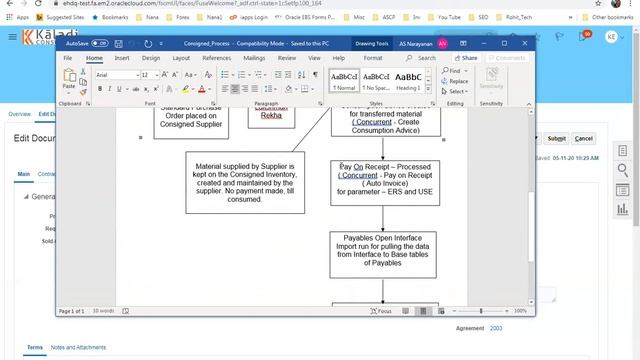Switch to the Design ribbon tab
The height and width of the screenshot is (360, 640).
pyautogui.click(x=151, y=58)
